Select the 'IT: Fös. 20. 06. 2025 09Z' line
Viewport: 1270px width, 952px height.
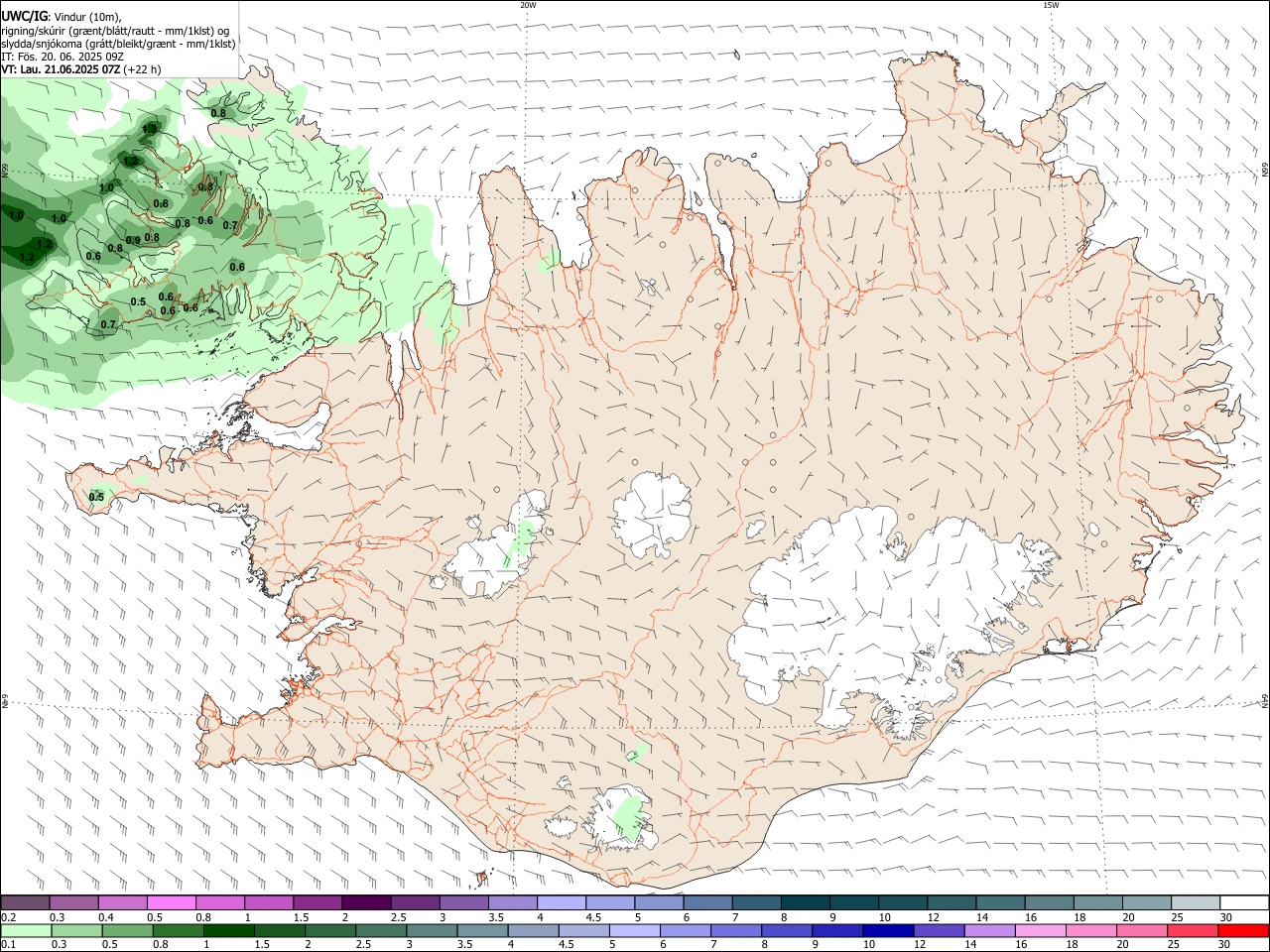click(x=63, y=57)
